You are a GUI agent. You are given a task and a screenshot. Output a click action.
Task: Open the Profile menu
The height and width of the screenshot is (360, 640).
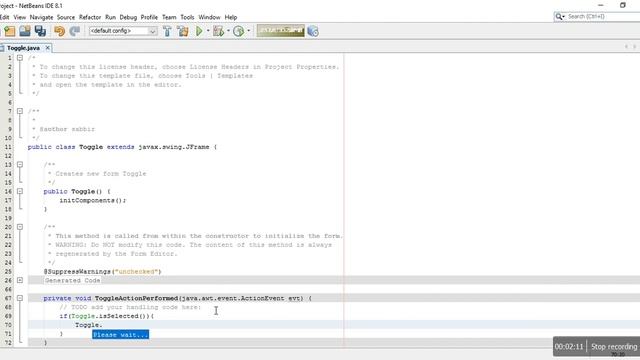(x=149, y=17)
